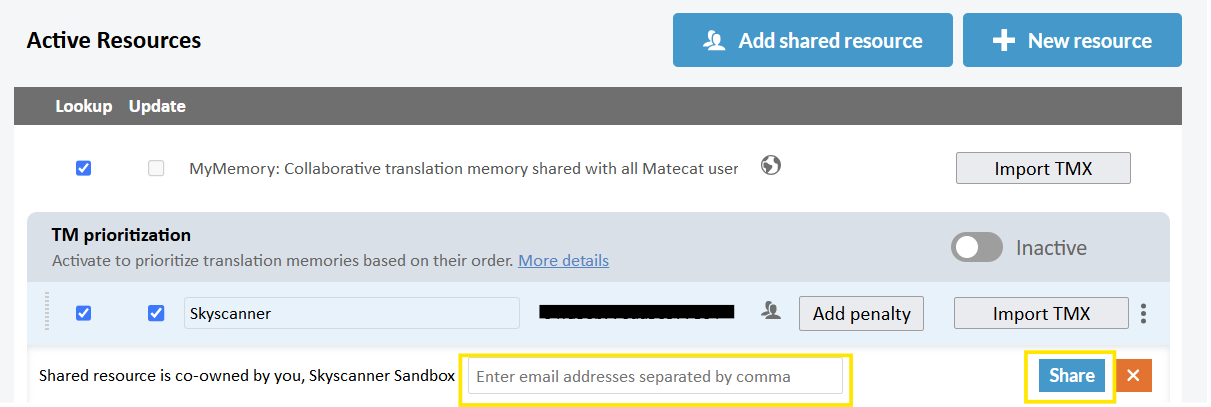Click the Lookup column header
This screenshot has height=407, width=1211.
pos(84,106)
